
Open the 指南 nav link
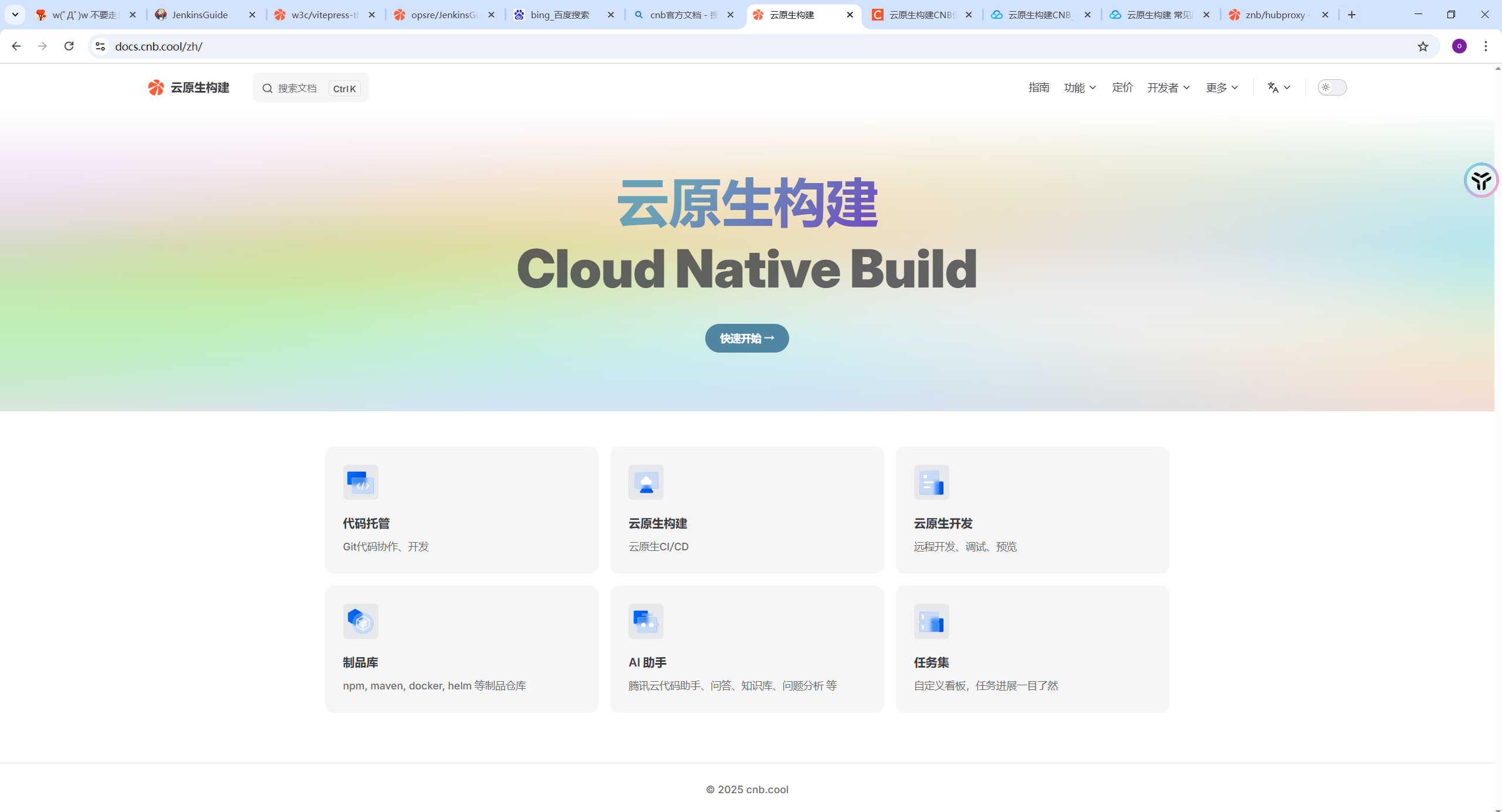pos(1038,87)
